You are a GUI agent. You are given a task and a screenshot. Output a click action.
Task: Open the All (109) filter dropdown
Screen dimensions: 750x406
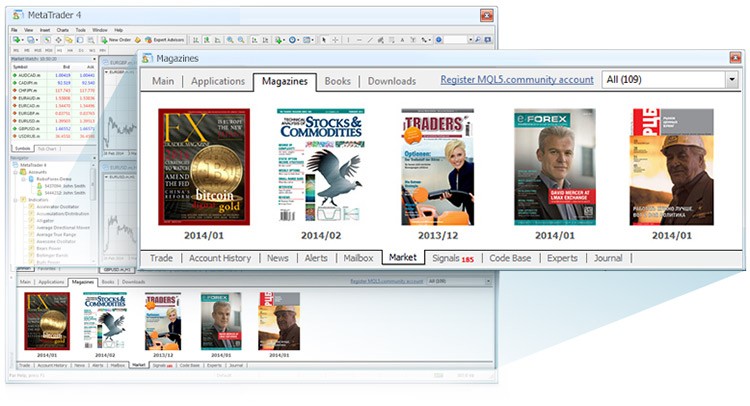point(732,79)
